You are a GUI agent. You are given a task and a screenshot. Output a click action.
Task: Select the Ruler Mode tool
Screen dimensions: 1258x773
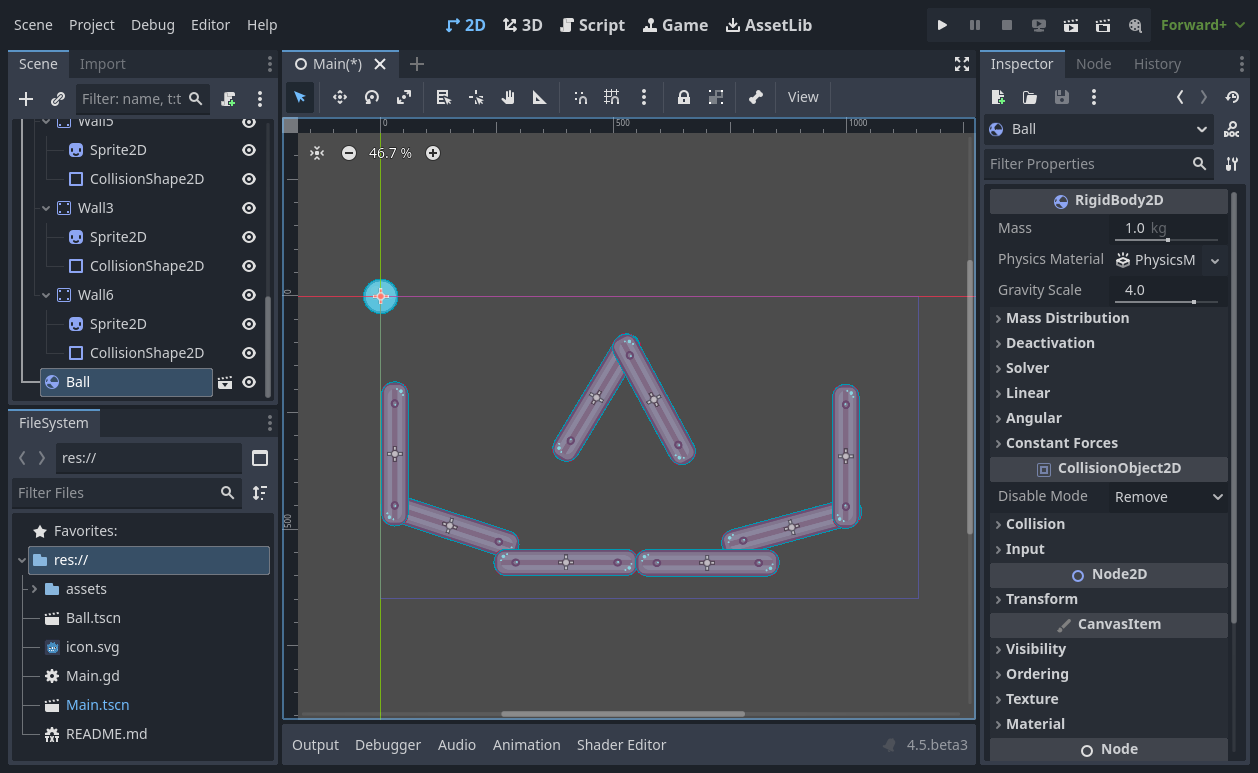tap(539, 97)
